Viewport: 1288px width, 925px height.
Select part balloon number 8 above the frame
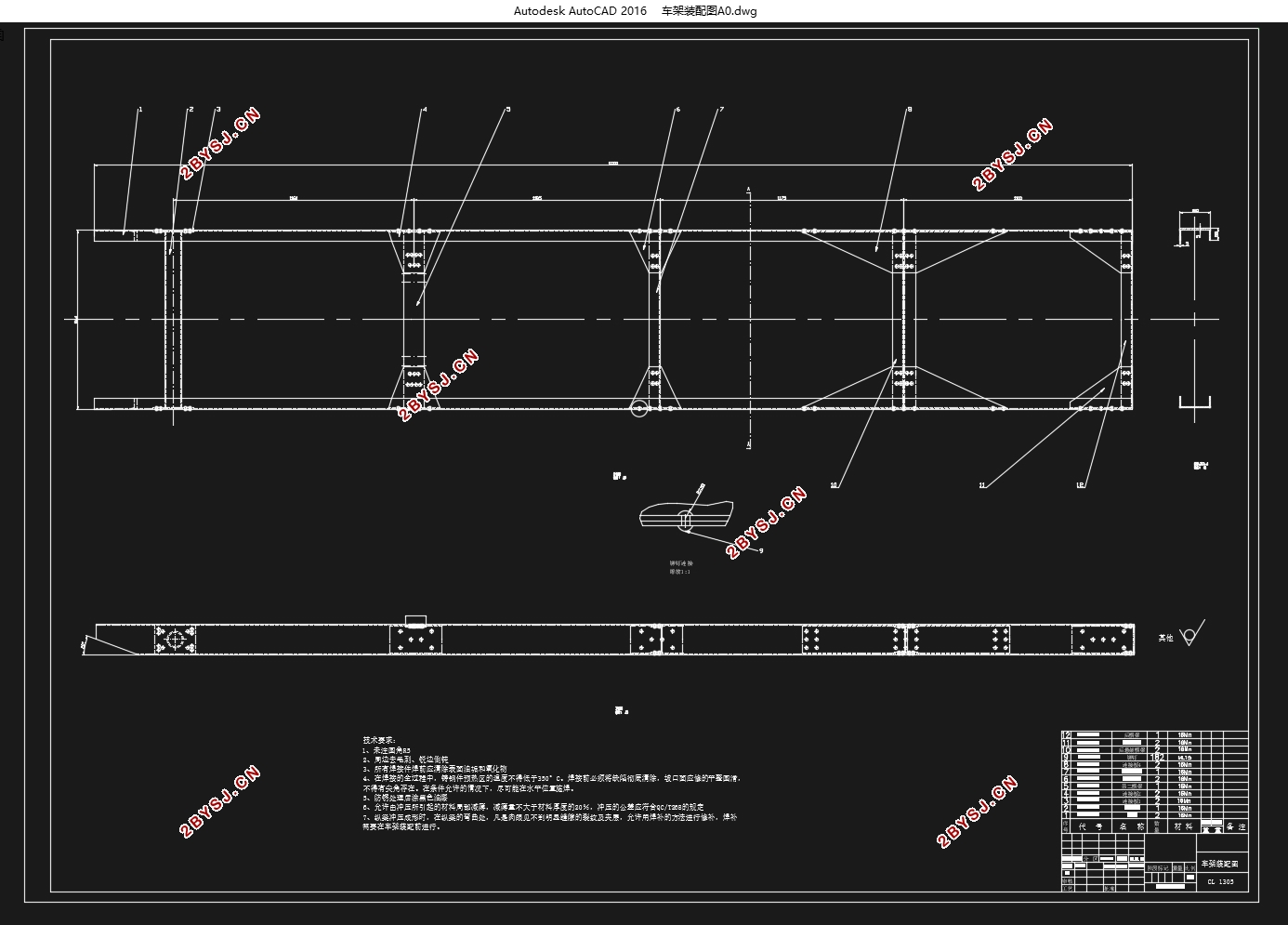(909, 110)
